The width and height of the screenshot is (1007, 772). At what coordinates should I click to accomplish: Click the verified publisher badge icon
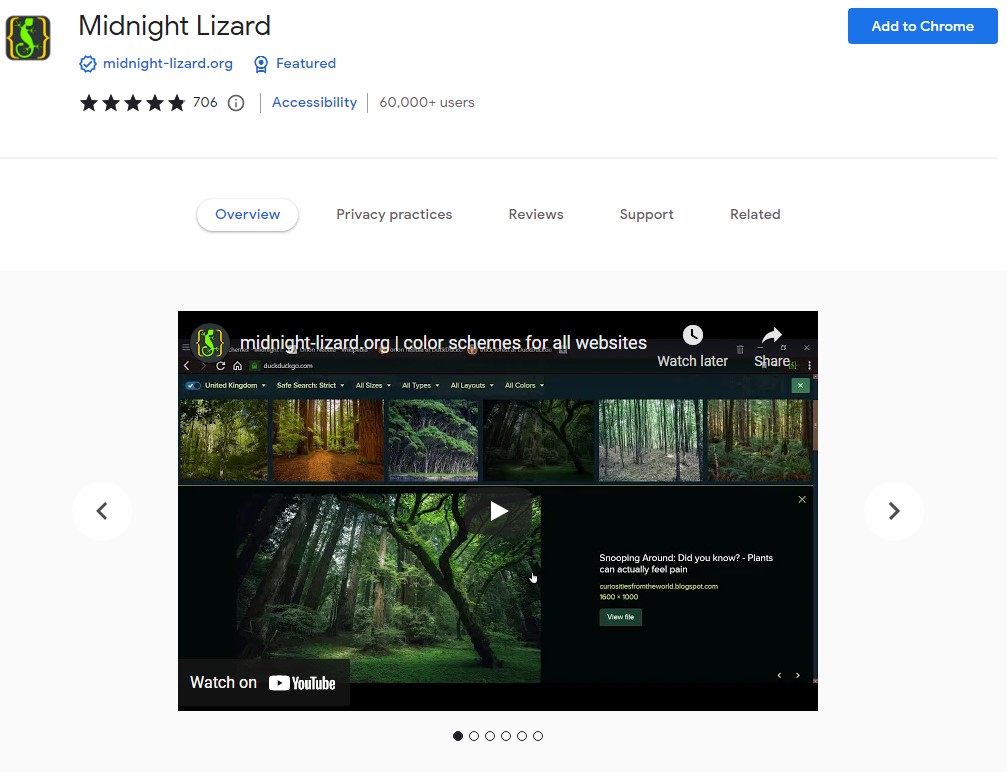click(87, 64)
